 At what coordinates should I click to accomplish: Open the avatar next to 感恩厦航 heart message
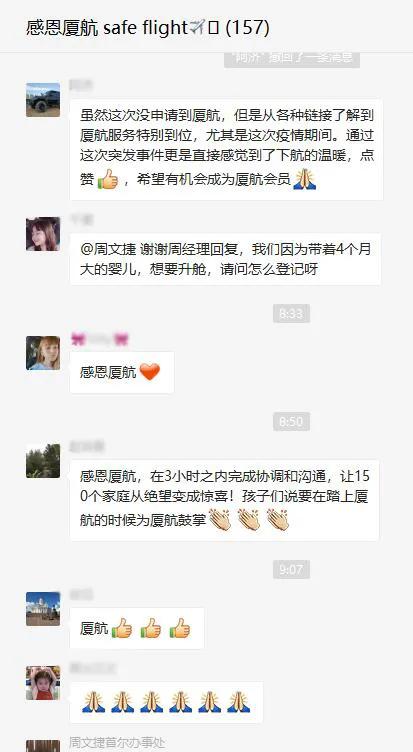coord(43,353)
